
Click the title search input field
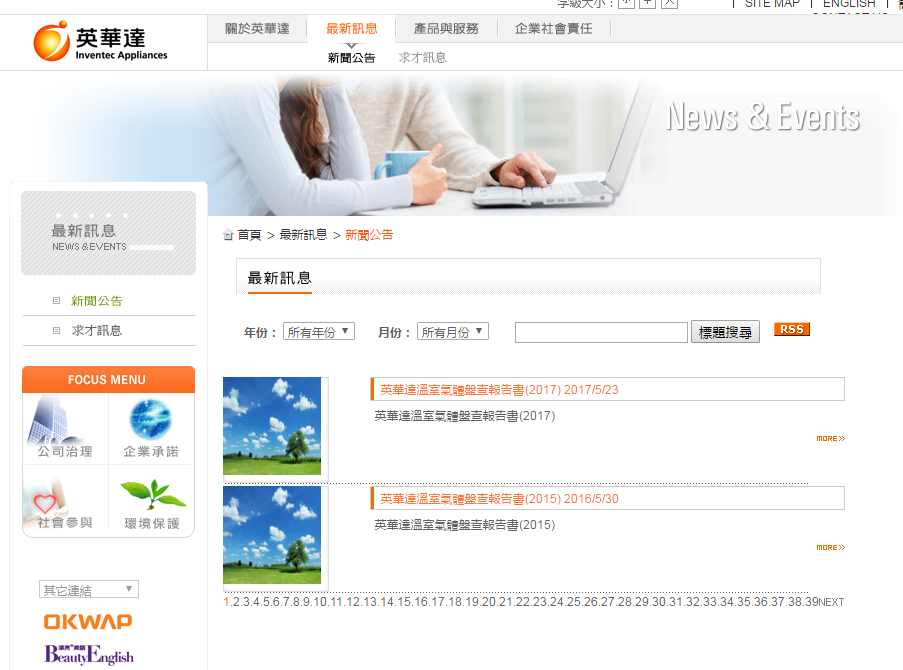601,332
